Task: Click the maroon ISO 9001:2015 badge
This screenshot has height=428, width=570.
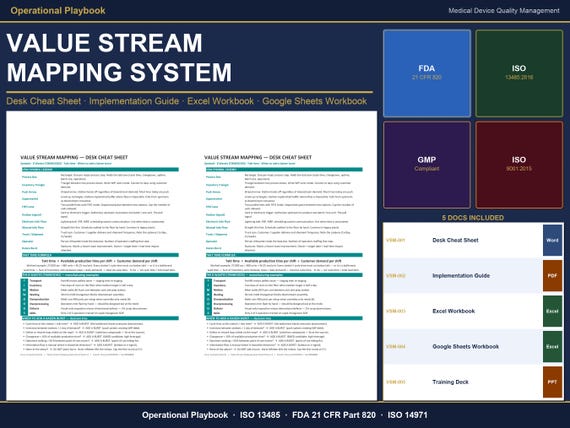Action: [519, 165]
